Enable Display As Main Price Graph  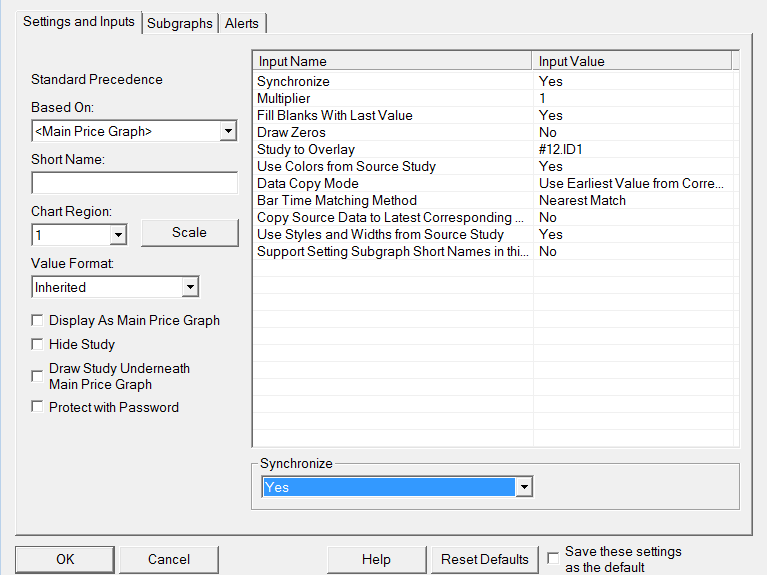[x=37, y=320]
